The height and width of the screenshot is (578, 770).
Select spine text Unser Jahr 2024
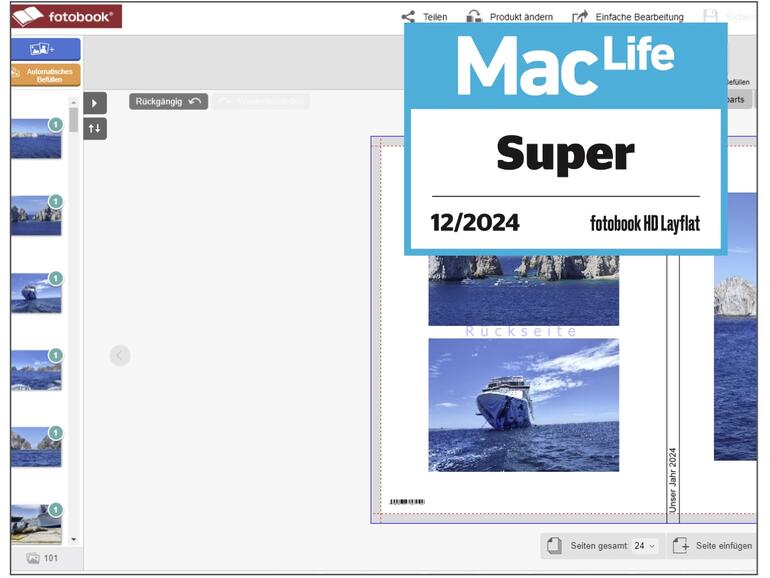(673, 480)
